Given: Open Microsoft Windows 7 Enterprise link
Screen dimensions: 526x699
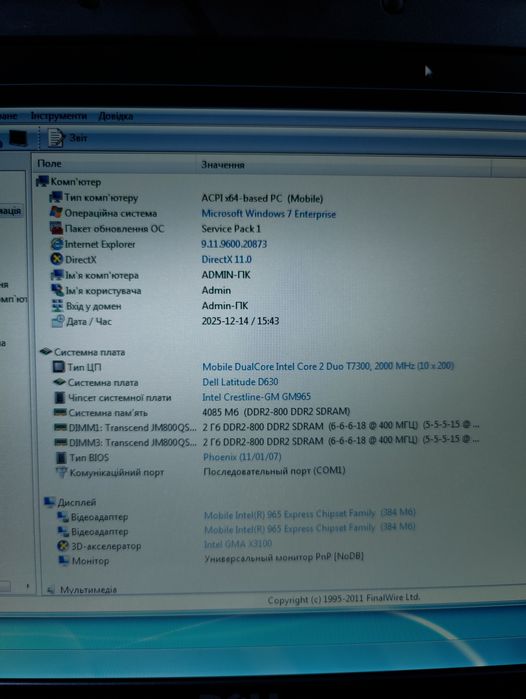Looking at the screenshot, I should [x=268, y=214].
